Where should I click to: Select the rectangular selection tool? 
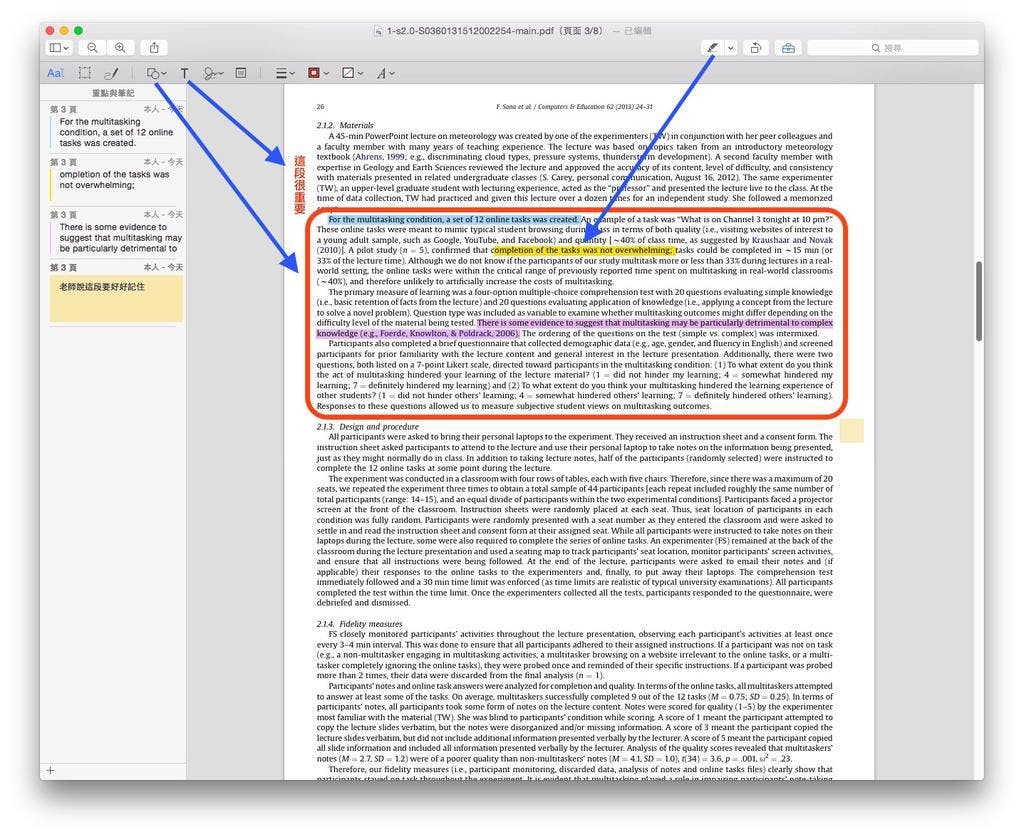tap(85, 73)
